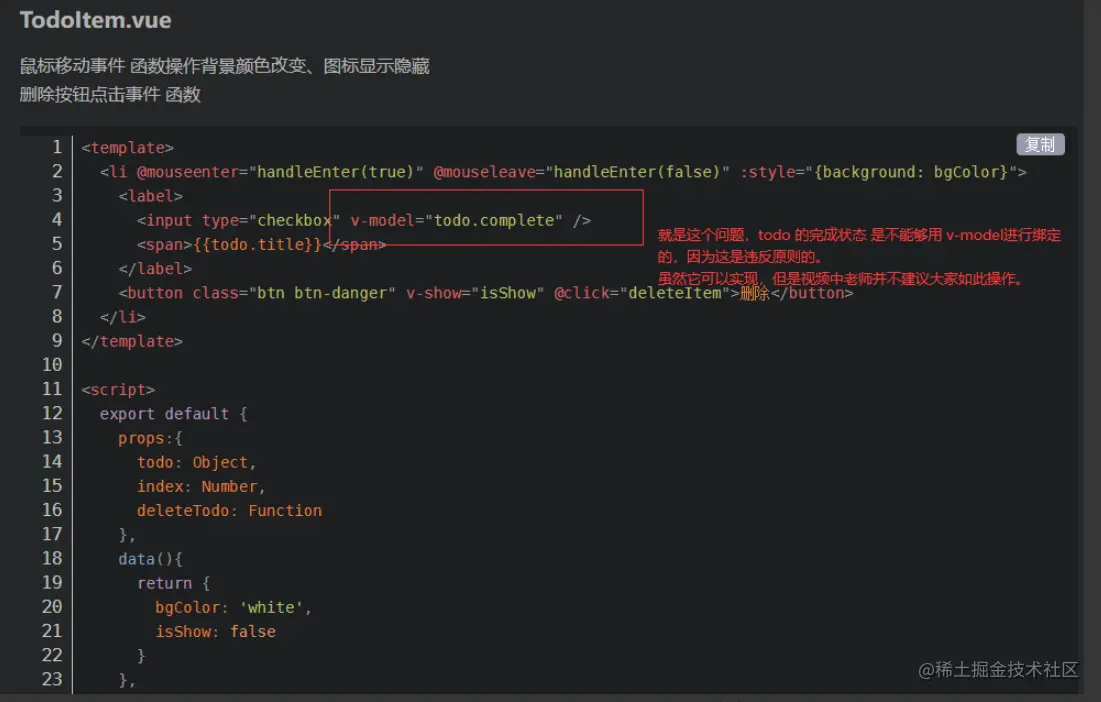The height and width of the screenshot is (702, 1101).
Task: Click data(){ on line 18
Action: tap(150, 559)
